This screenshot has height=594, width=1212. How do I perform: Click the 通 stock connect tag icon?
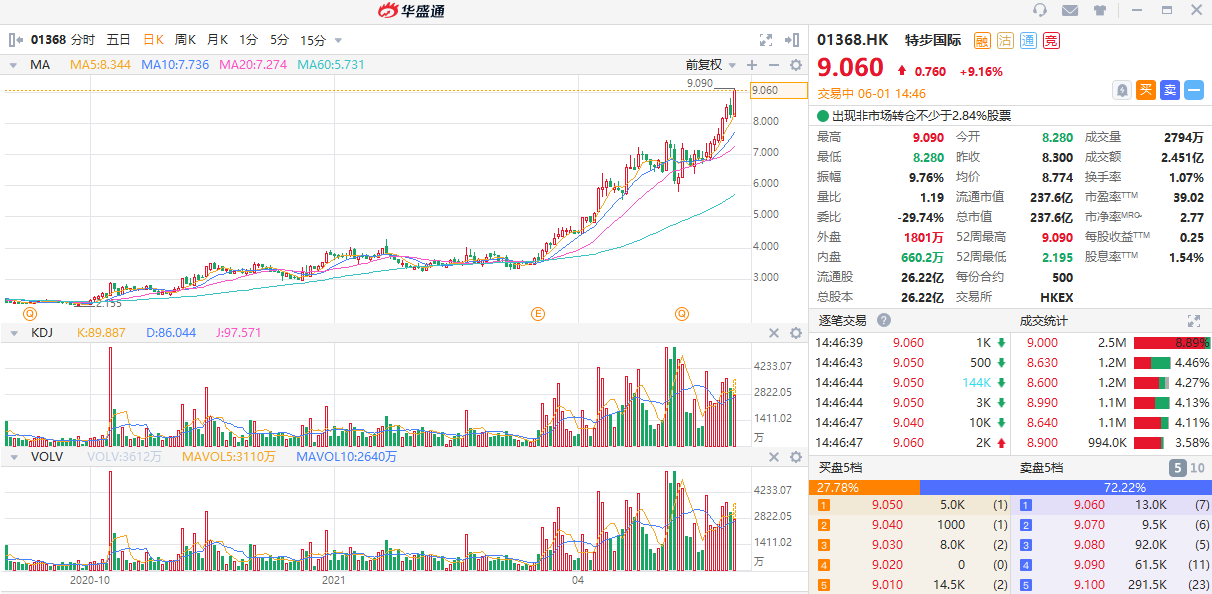pos(1028,41)
